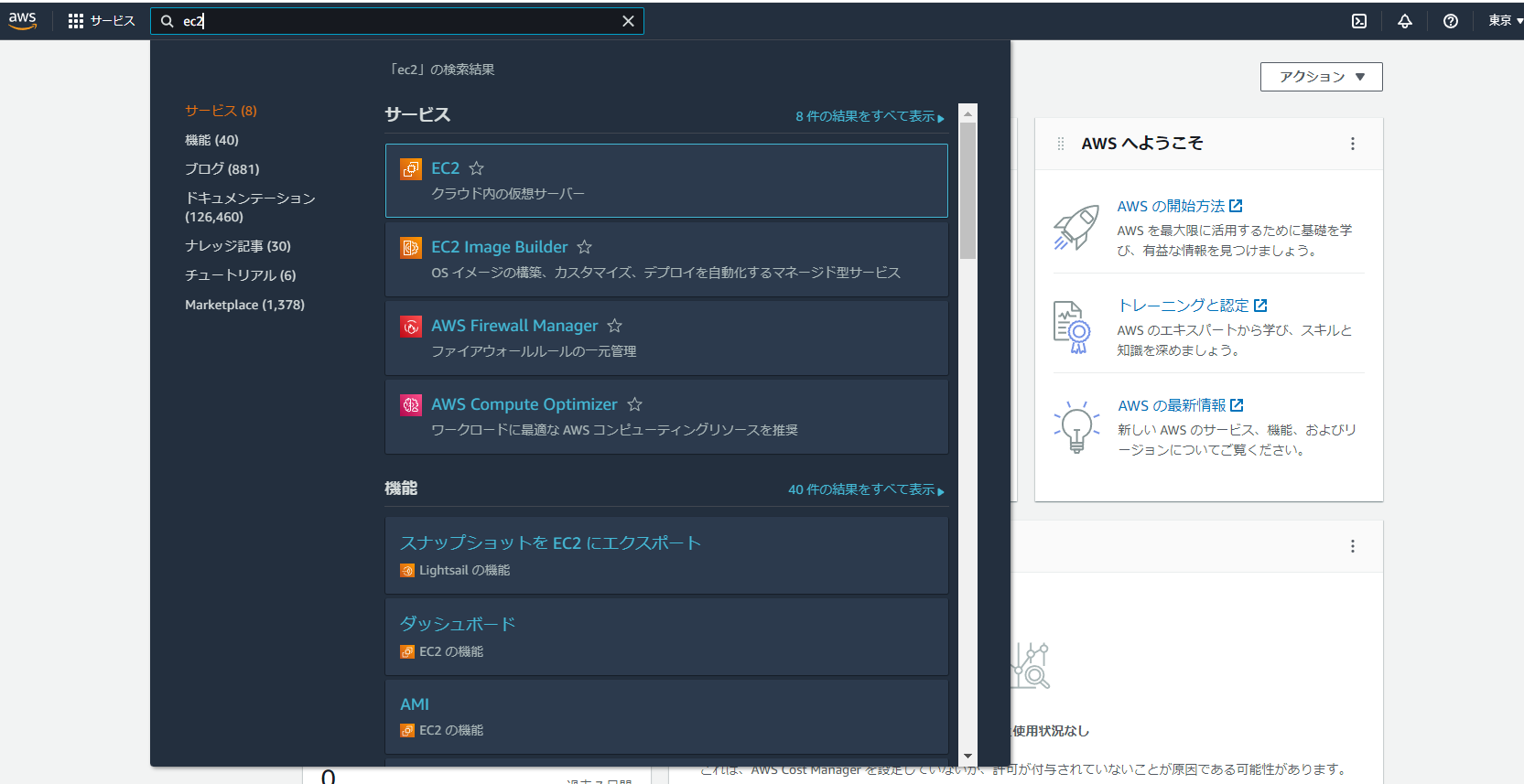Open AWS Firewall Manager service

(x=514, y=326)
